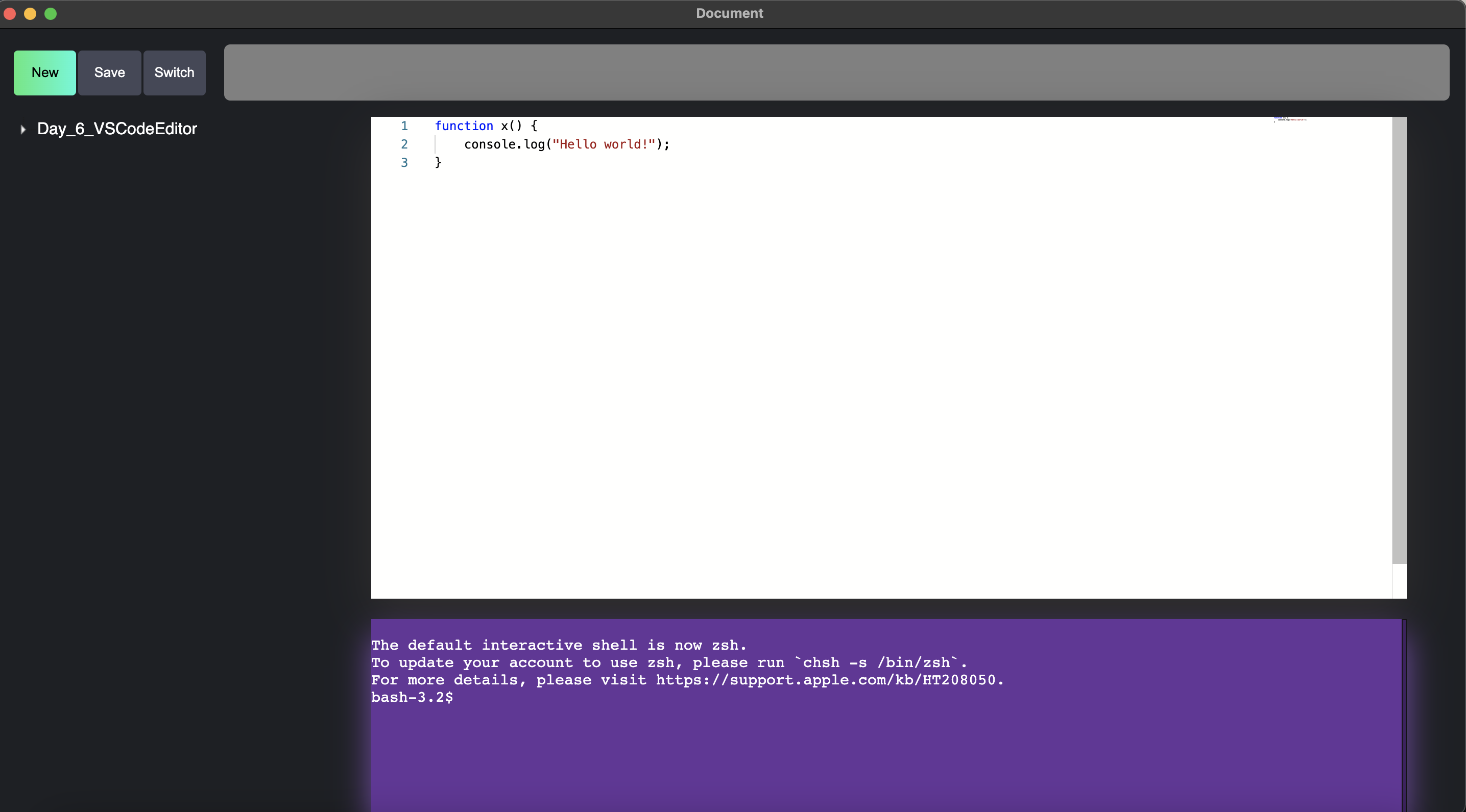Click the Switch button
This screenshot has height=812, width=1466.
tap(174, 73)
